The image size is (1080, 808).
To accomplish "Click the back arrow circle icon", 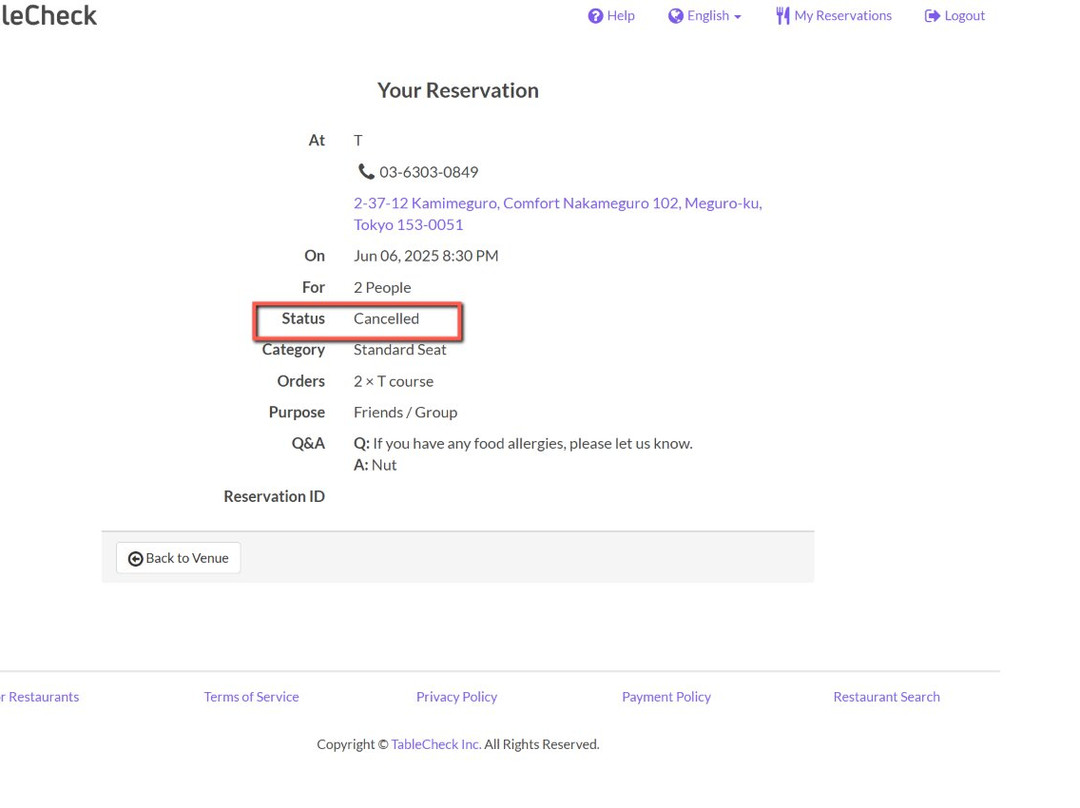I will (136, 559).
